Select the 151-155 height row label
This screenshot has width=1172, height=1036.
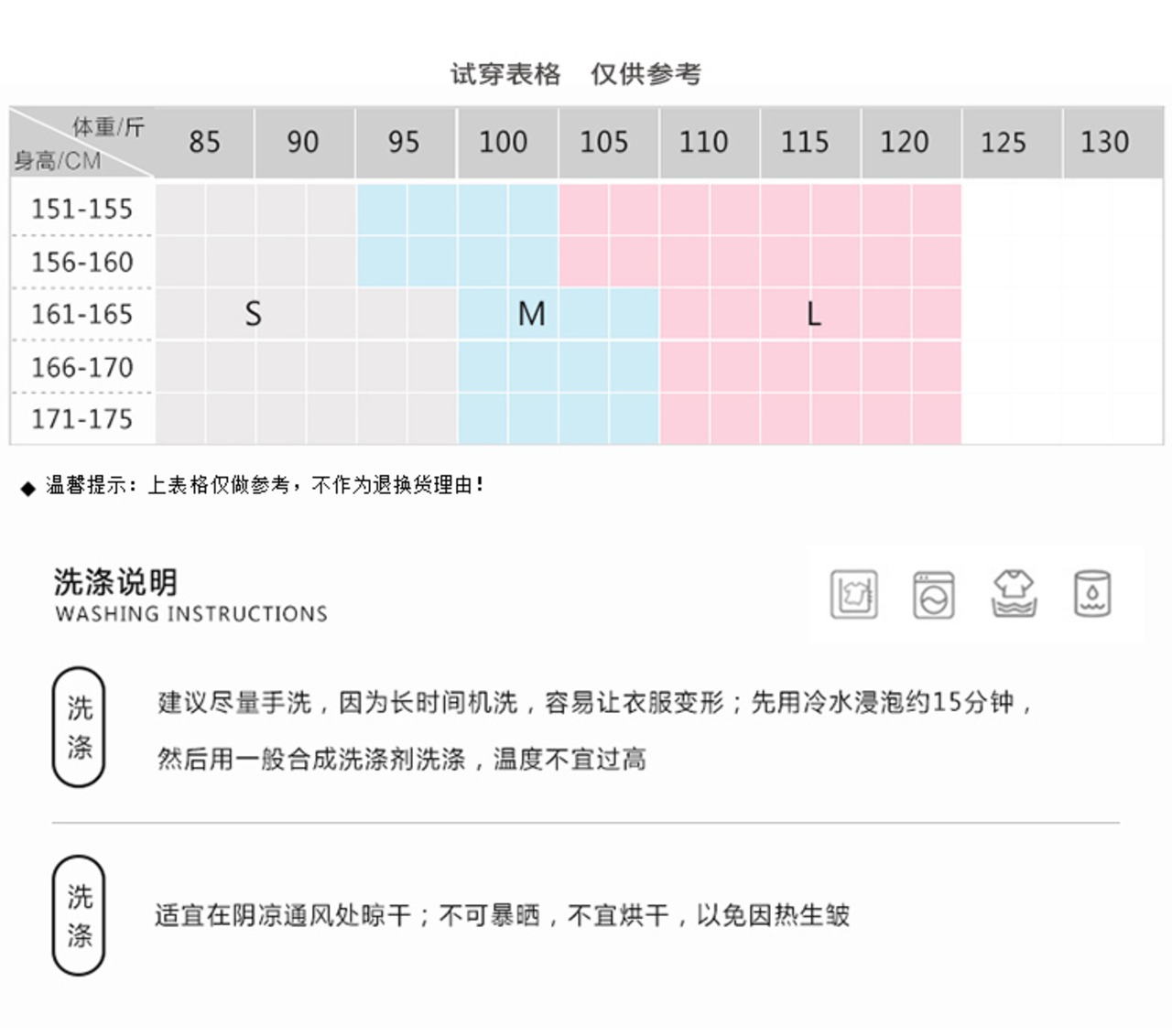pyautogui.click(x=82, y=210)
